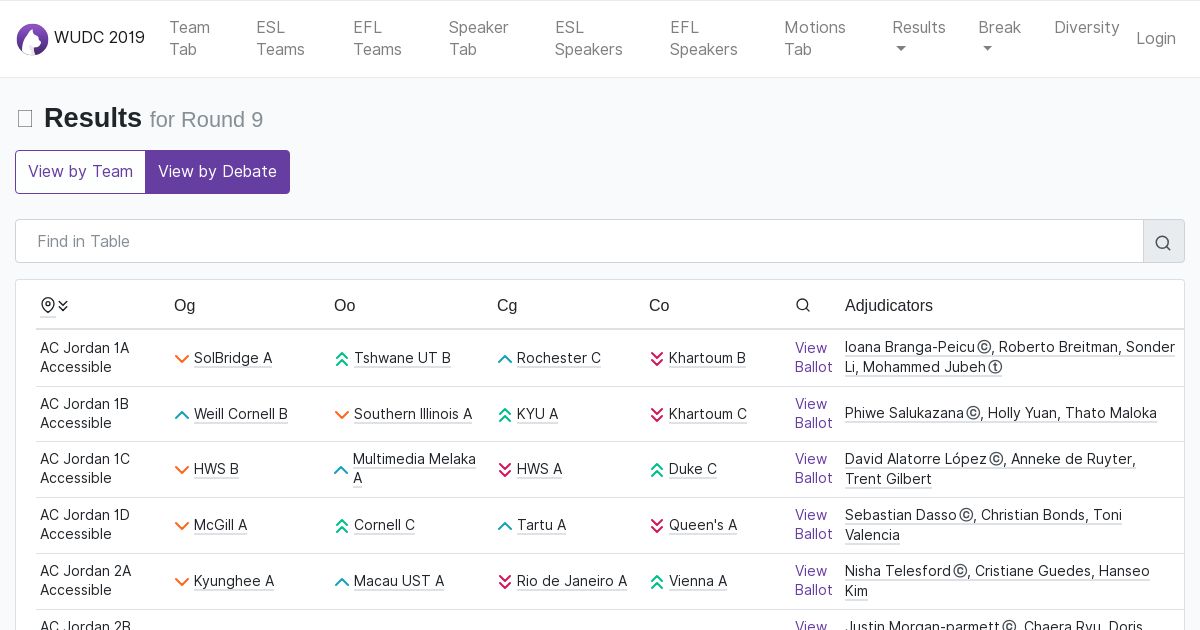Click the ballot column magnifier icon

[803, 306]
